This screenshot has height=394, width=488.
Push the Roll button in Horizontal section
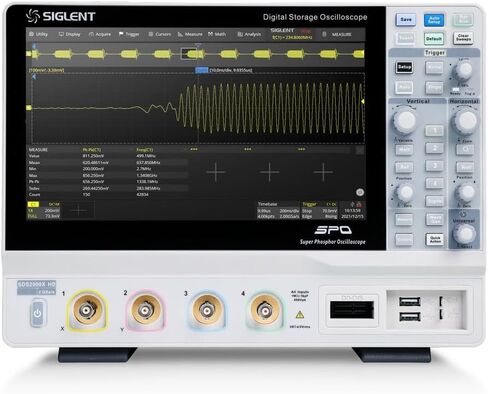pyautogui.click(x=465, y=167)
